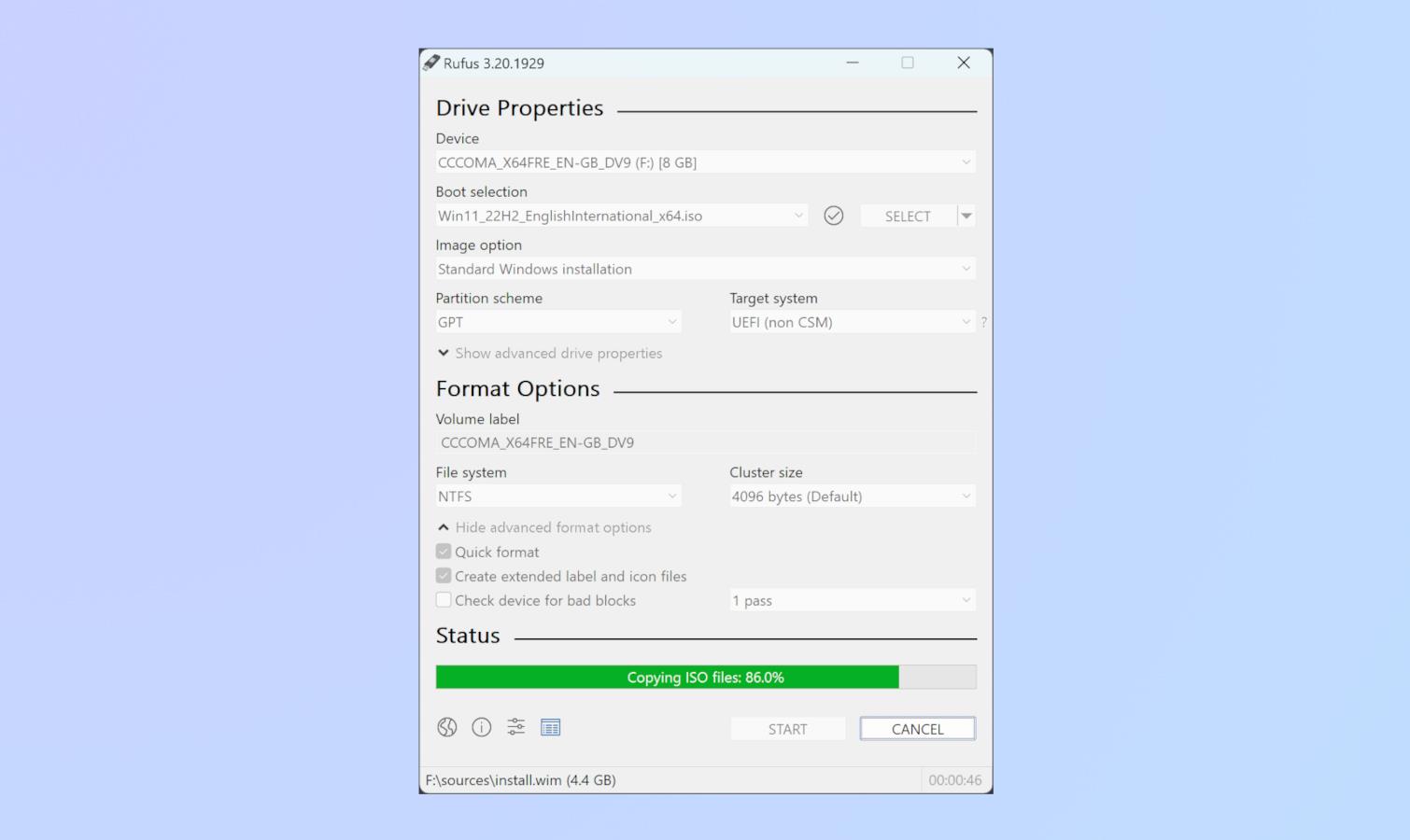Click the Drive Properties heading
This screenshot has width=1410, height=840.
click(519, 108)
